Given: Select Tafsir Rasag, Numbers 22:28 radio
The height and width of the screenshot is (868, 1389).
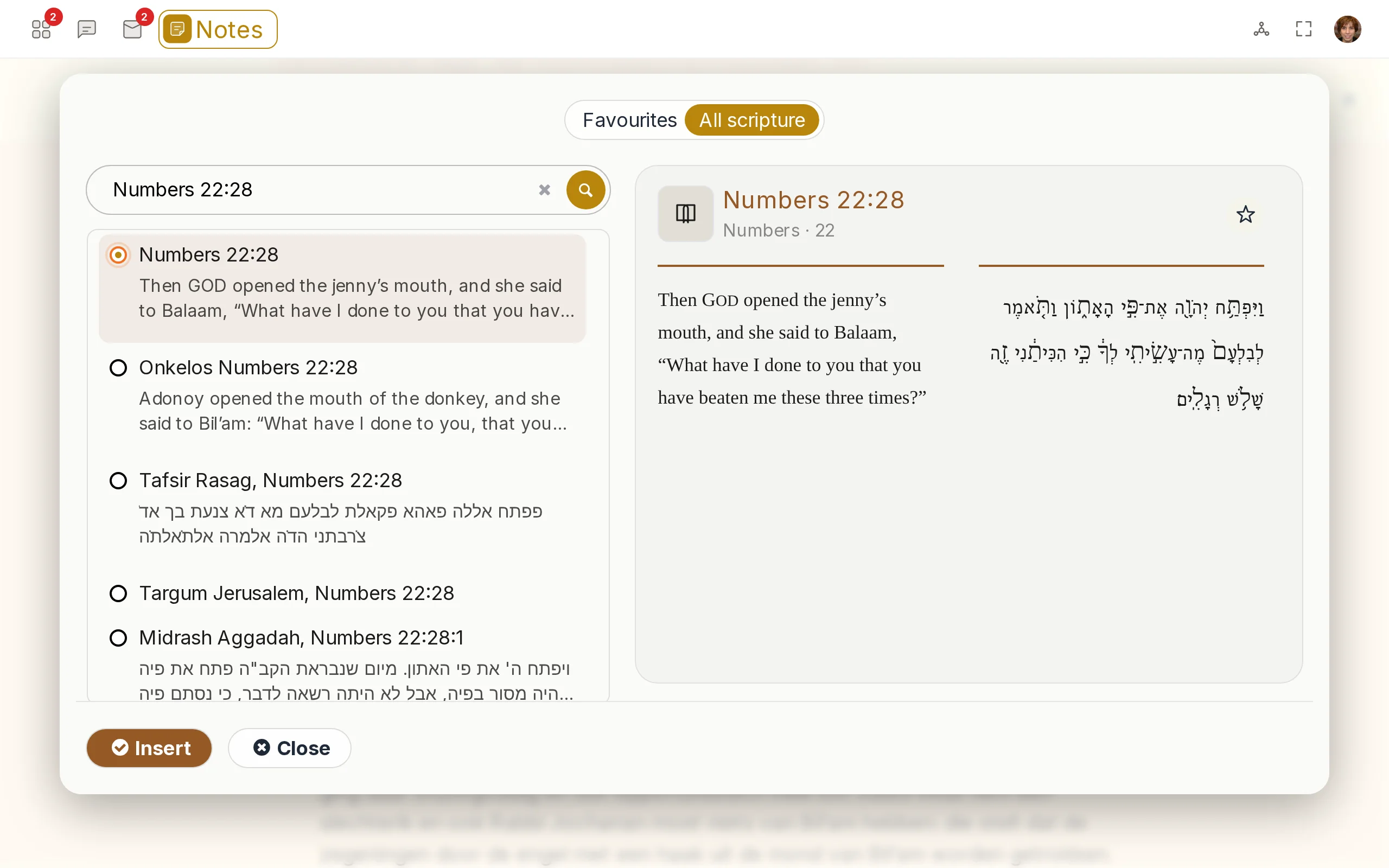Looking at the screenshot, I should 118,481.
